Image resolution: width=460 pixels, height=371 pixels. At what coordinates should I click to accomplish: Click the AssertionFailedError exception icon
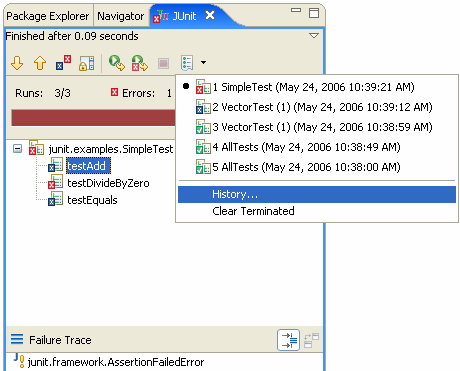19,361
